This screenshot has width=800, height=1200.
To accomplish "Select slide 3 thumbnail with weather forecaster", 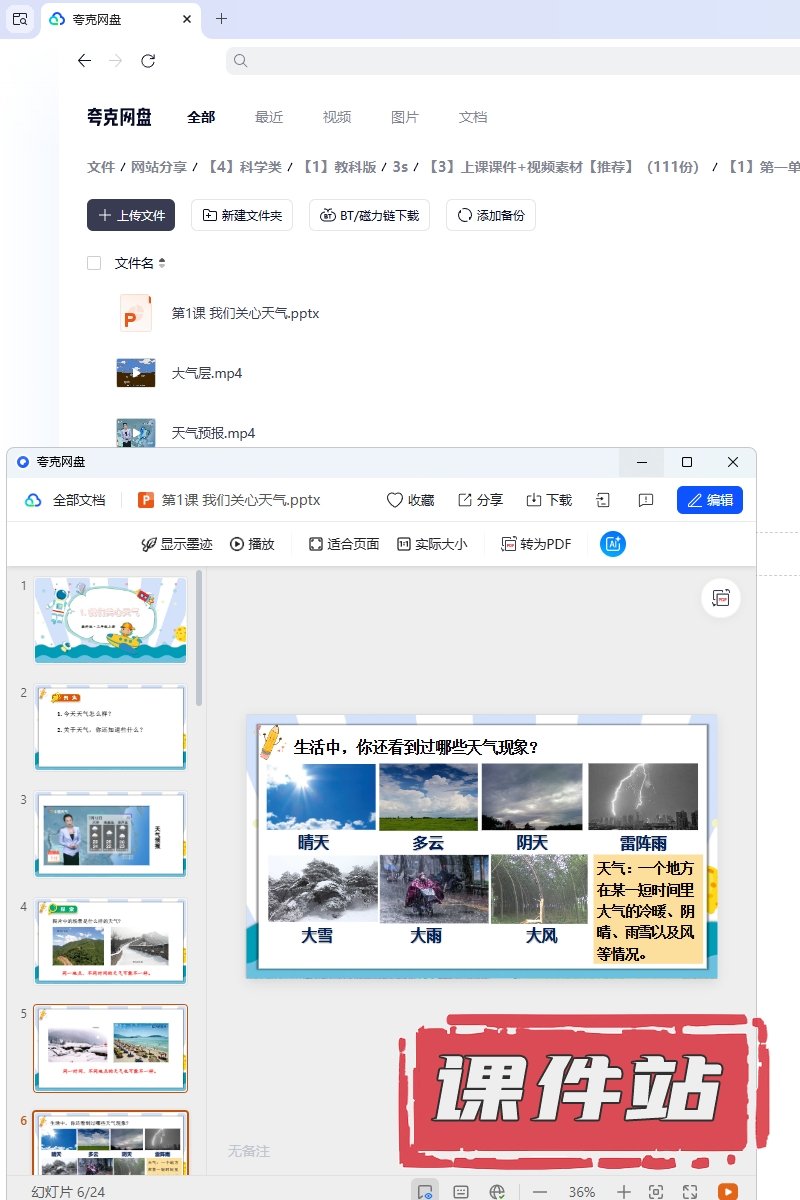I will pos(110,834).
